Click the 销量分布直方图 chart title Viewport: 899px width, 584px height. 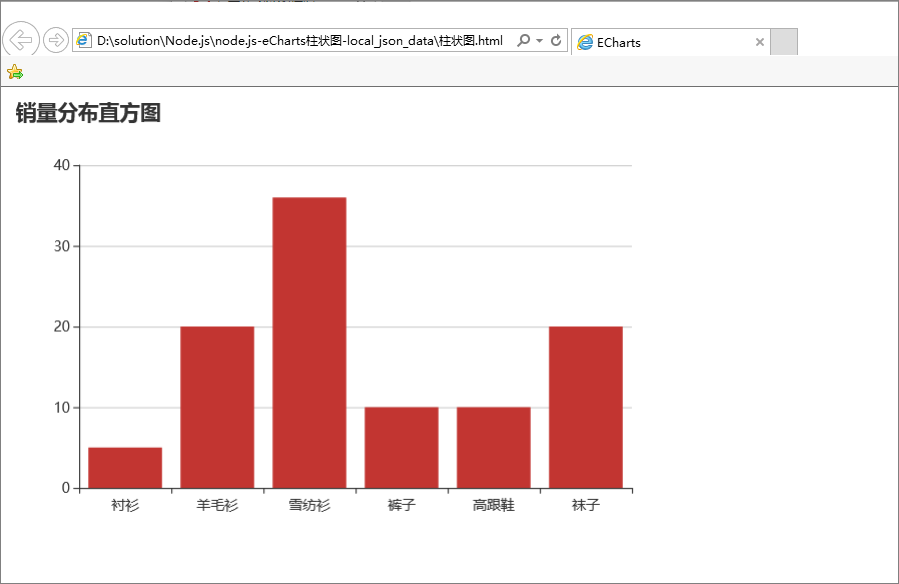(88, 113)
